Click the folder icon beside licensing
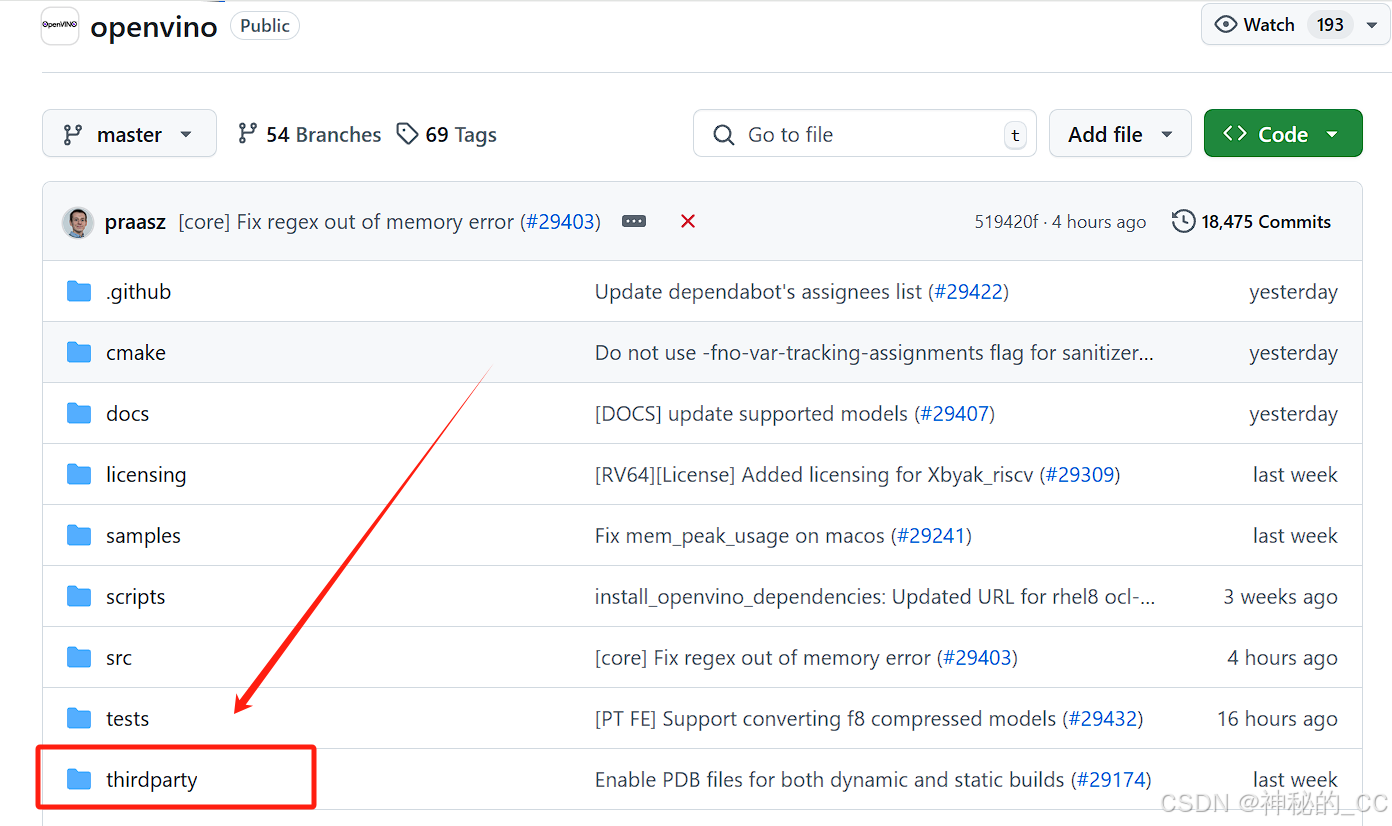1392x826 pixels. tap(79, 474)
